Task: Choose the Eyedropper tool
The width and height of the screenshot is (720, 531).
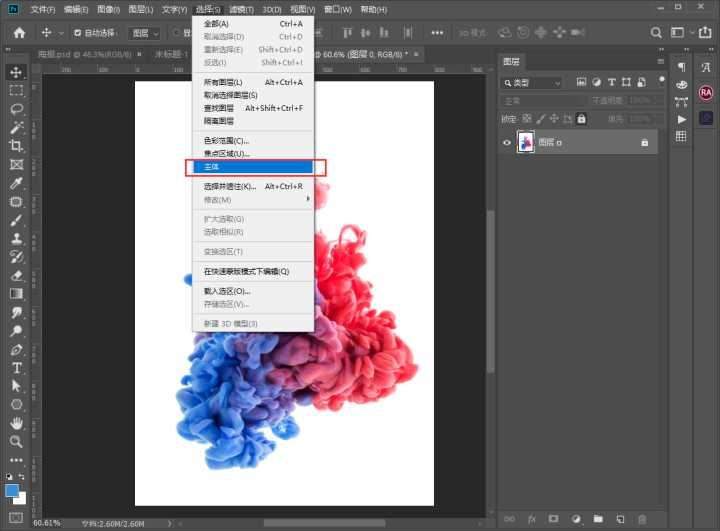Action: [x=16, y=184]
